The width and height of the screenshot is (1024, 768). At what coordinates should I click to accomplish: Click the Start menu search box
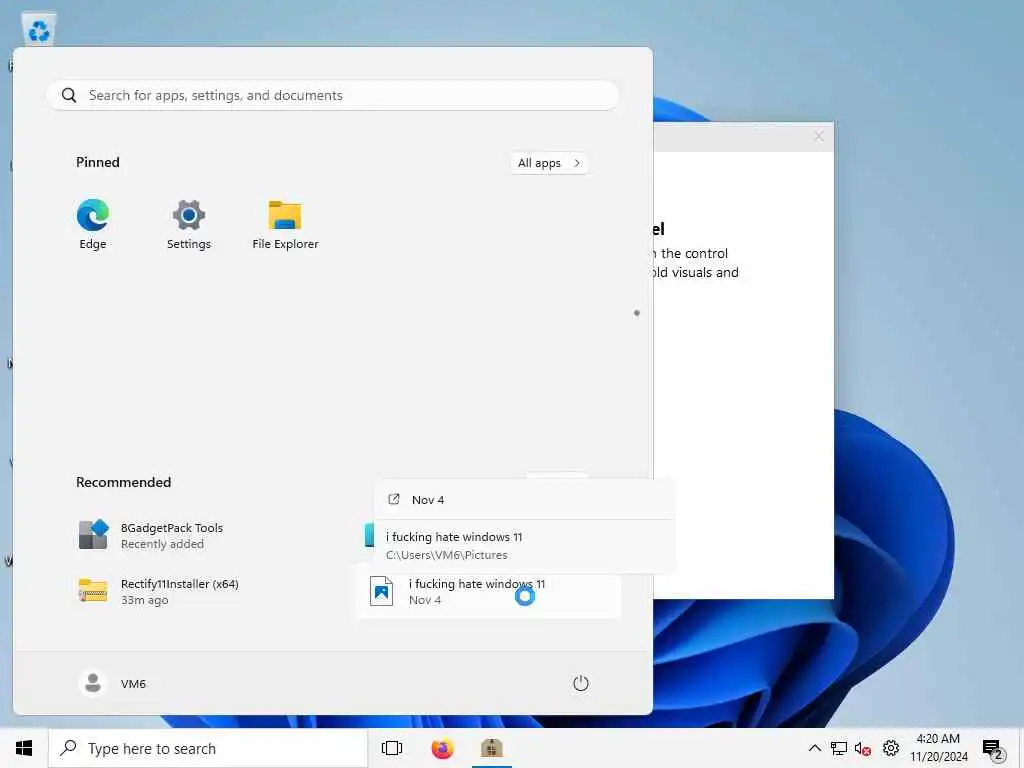tap(332, 95)
